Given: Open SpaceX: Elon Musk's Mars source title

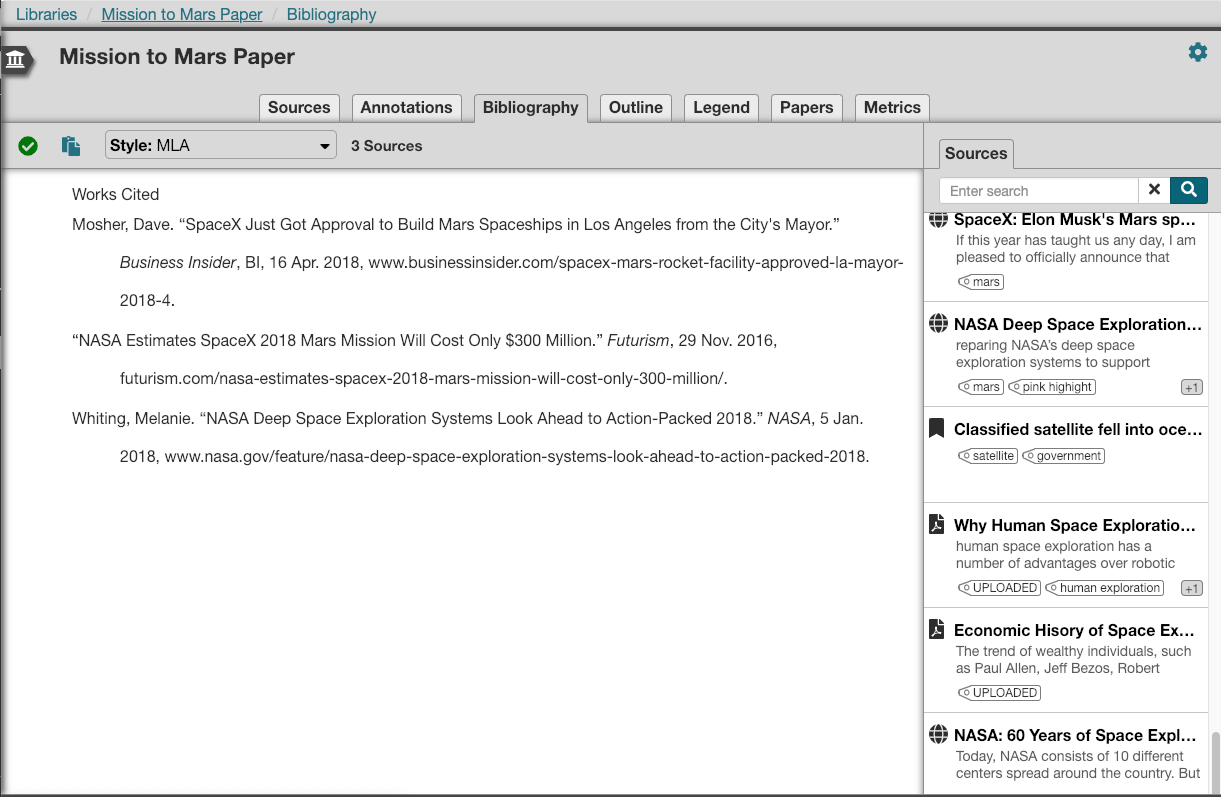Looking at the screenshot, I should coord(1075,219).
